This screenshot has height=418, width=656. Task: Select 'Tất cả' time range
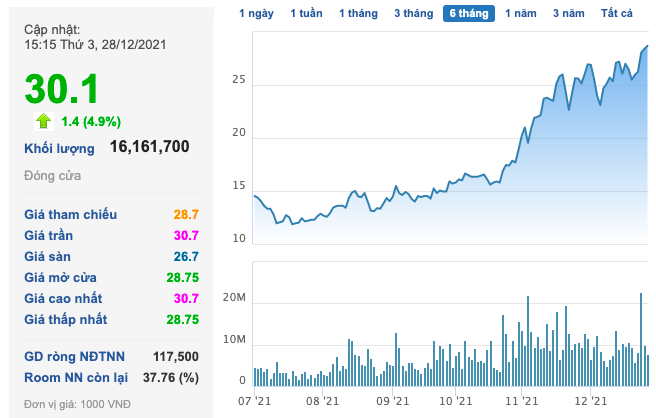[x=617, y=13]
